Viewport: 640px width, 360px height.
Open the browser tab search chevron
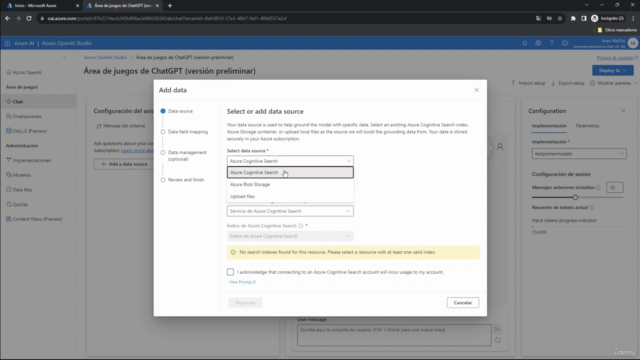pyautogui.click(x=587, y=5)
